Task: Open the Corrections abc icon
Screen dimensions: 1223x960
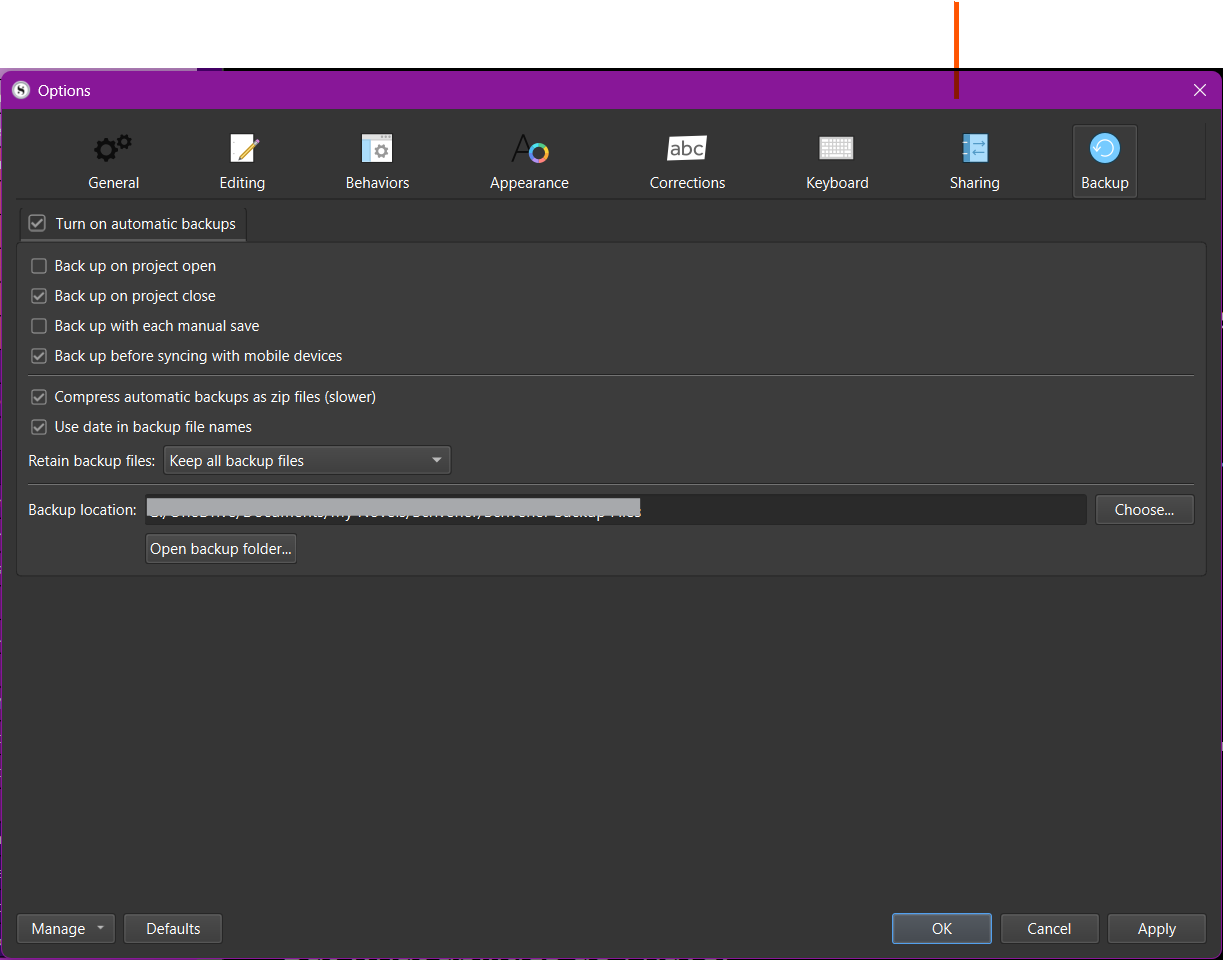Action: [x=687, y=149]
